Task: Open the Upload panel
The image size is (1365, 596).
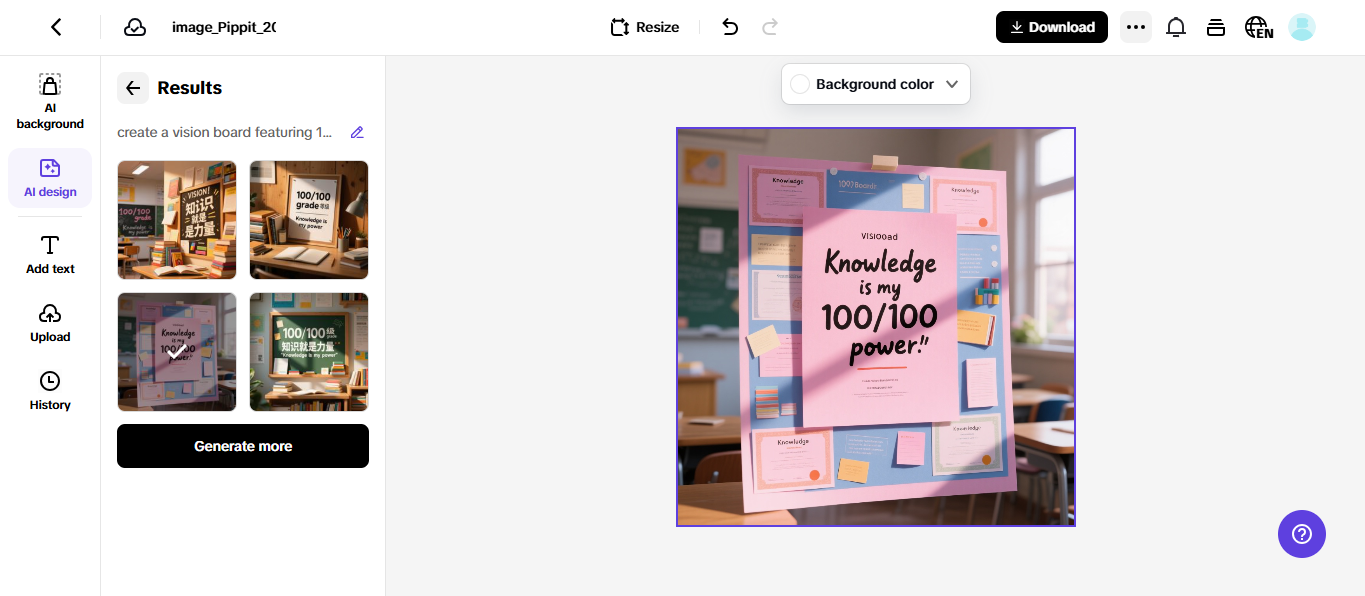Action: 50,323
